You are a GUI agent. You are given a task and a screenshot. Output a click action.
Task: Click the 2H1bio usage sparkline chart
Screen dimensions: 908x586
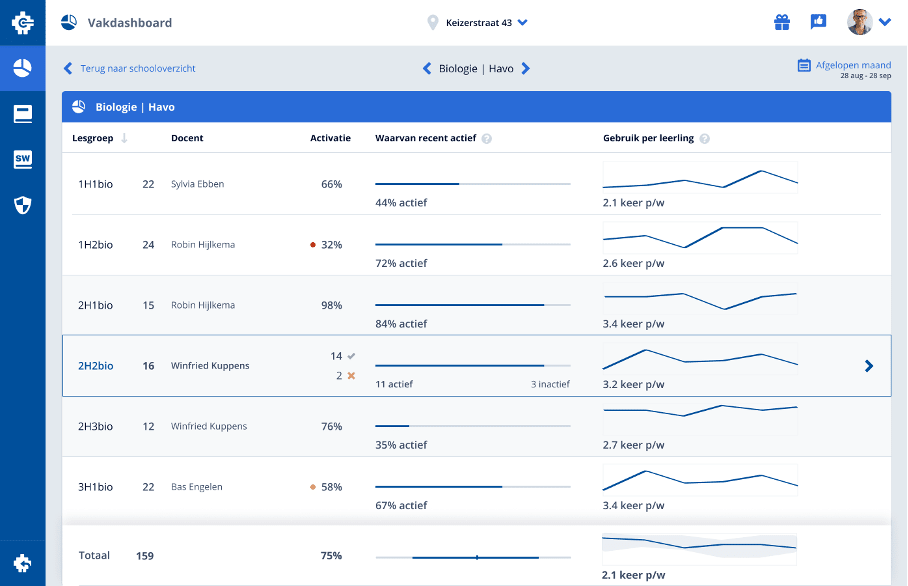pyautogui.click(x=700, y=300)
